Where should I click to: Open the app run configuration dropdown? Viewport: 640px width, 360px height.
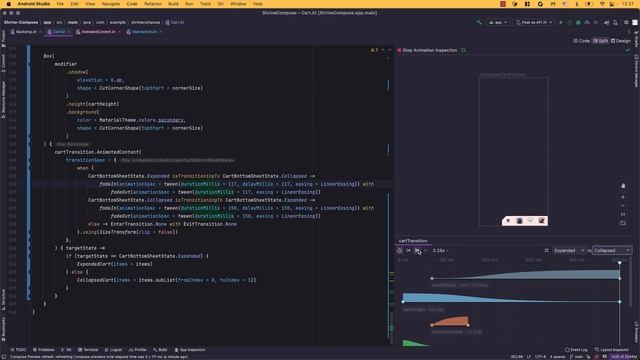pyautogui.click(x=498, y=22)
